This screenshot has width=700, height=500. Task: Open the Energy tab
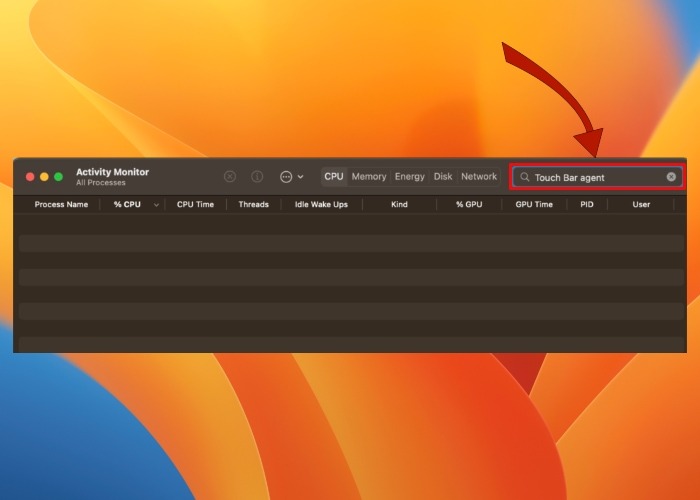point(410,177)
